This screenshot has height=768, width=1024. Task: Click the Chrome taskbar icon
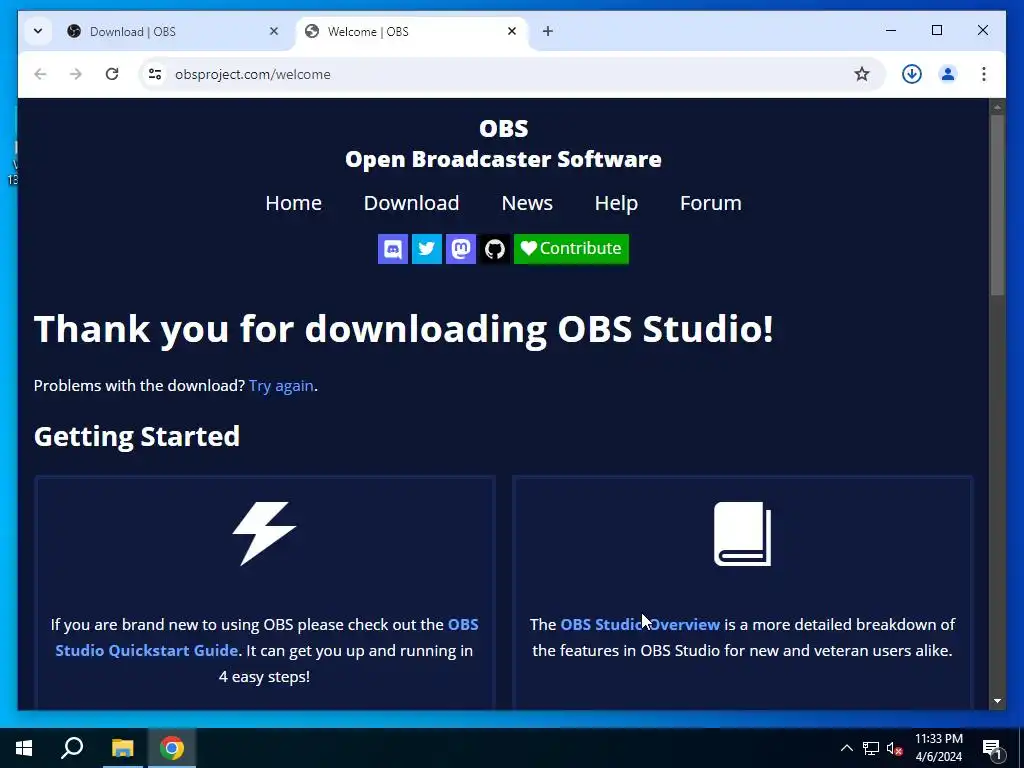(172, 748)
